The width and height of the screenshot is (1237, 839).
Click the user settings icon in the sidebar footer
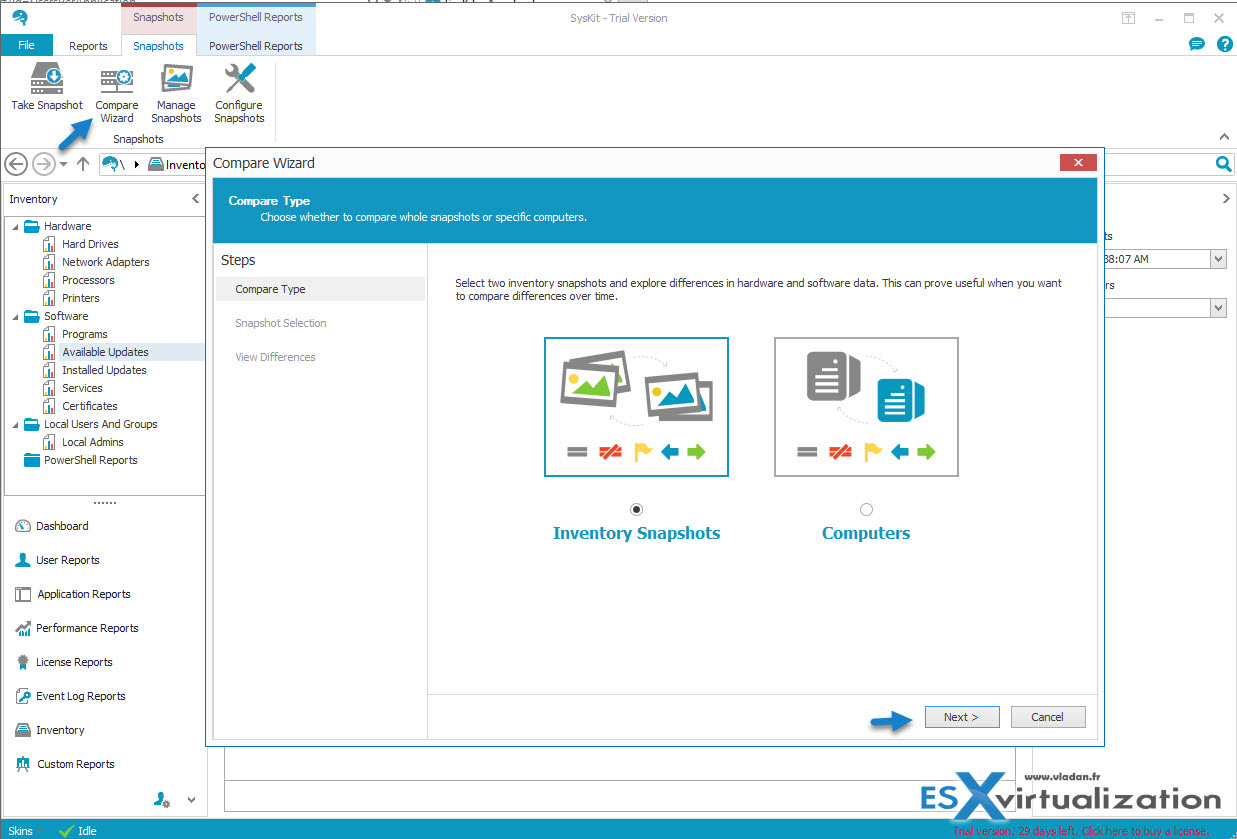coord(162,799)
